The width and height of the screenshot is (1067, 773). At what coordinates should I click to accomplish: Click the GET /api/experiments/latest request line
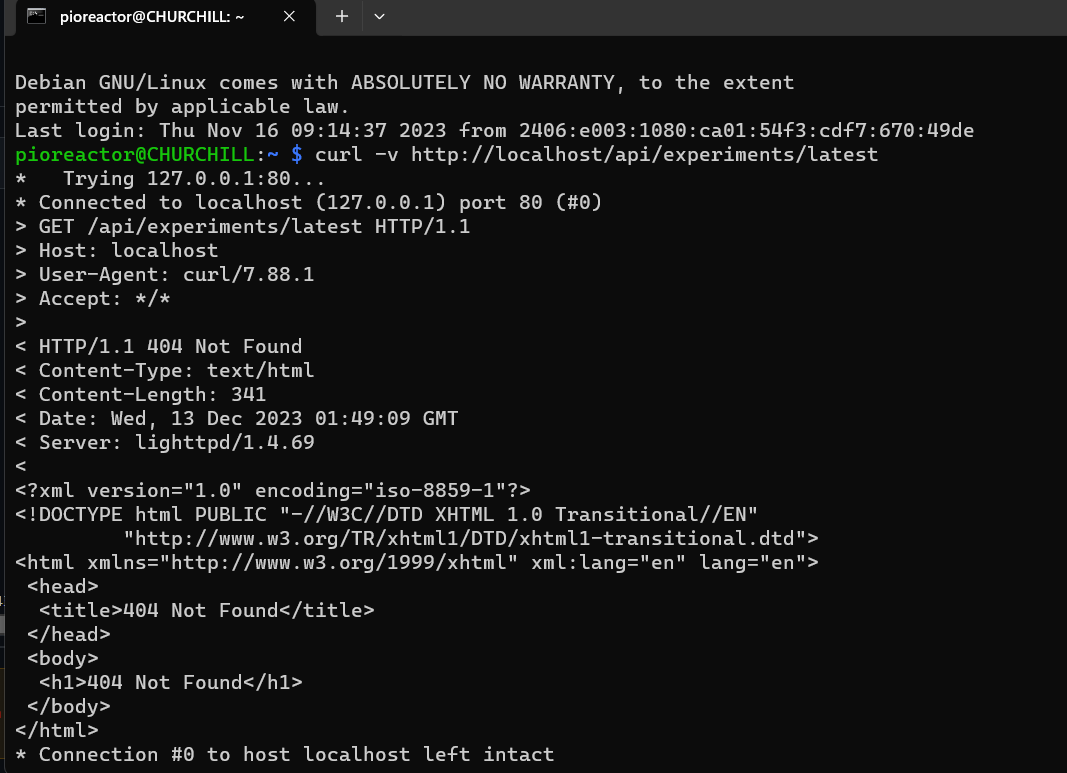click(242, 227)
